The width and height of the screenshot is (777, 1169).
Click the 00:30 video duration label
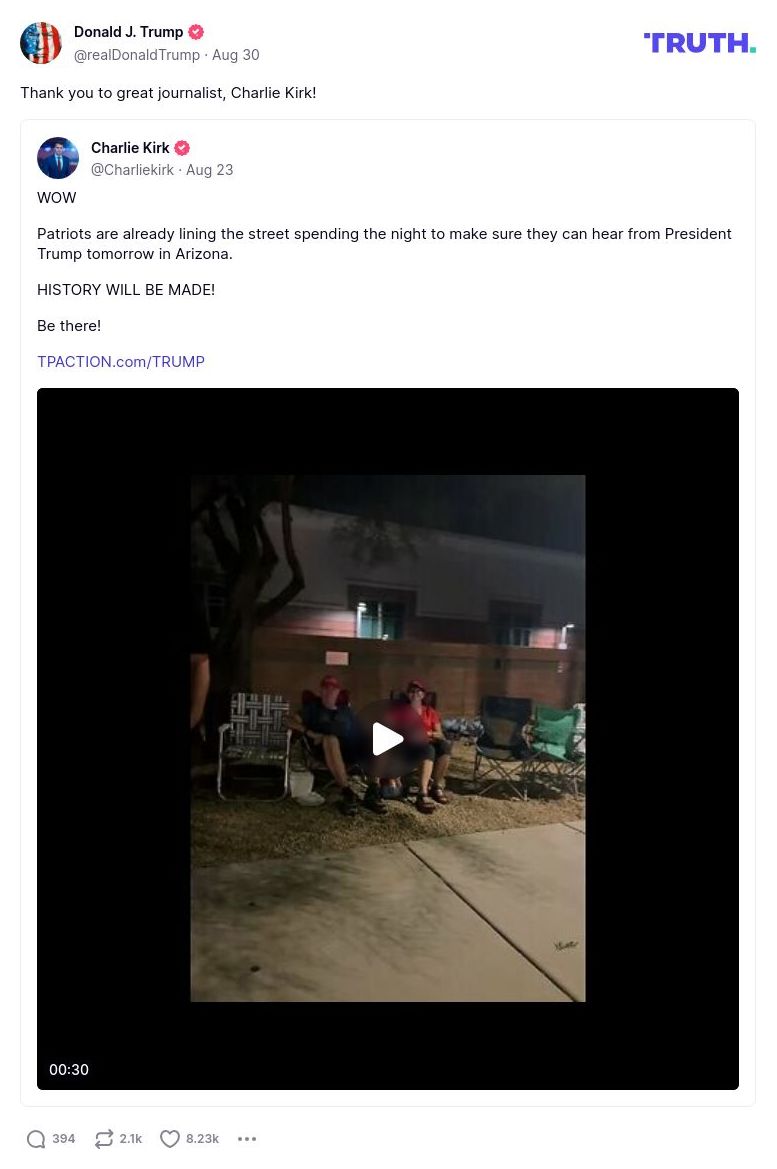tap(69, 1069)
